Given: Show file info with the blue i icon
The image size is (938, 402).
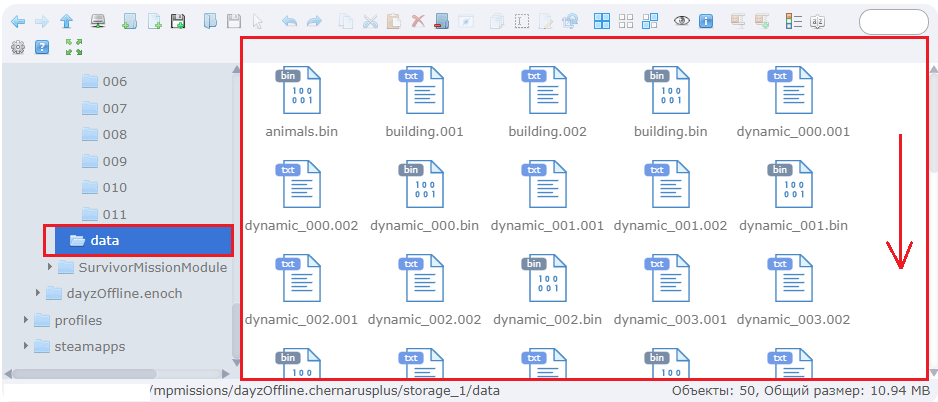Looking at the screenshot, I should [x=706, y=22].
